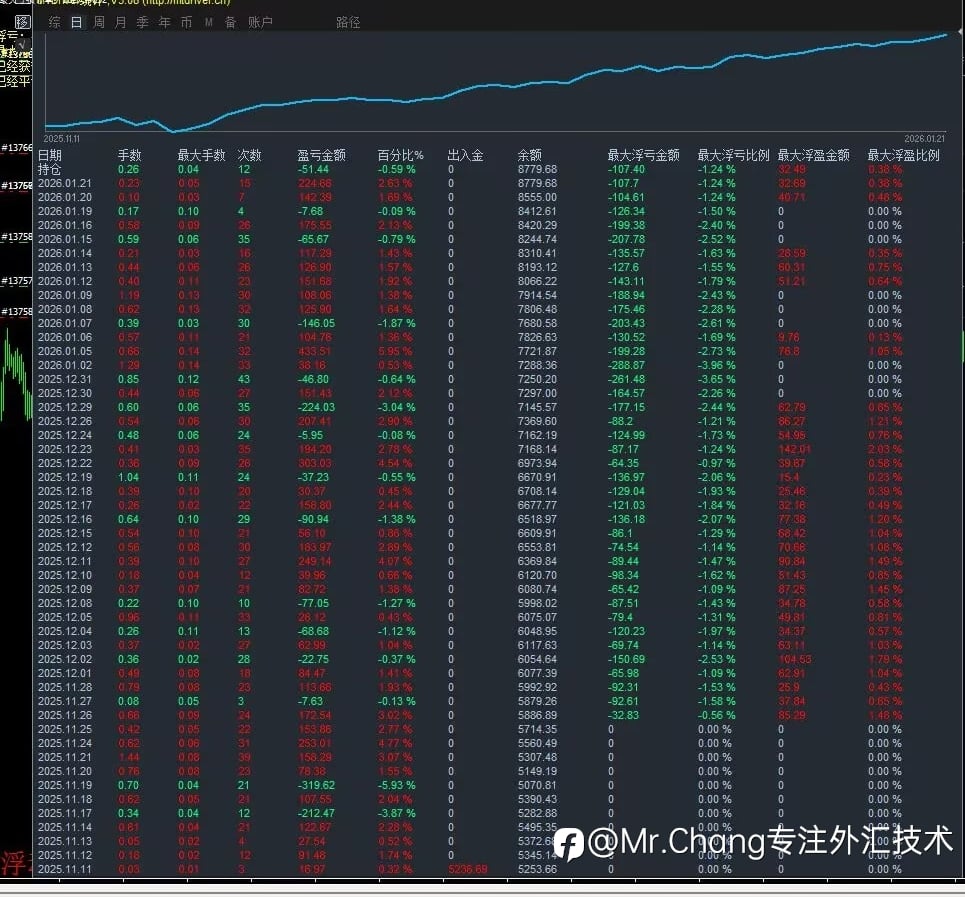Select the 2026.01.21 date row
965x897 pixels.
64,183
